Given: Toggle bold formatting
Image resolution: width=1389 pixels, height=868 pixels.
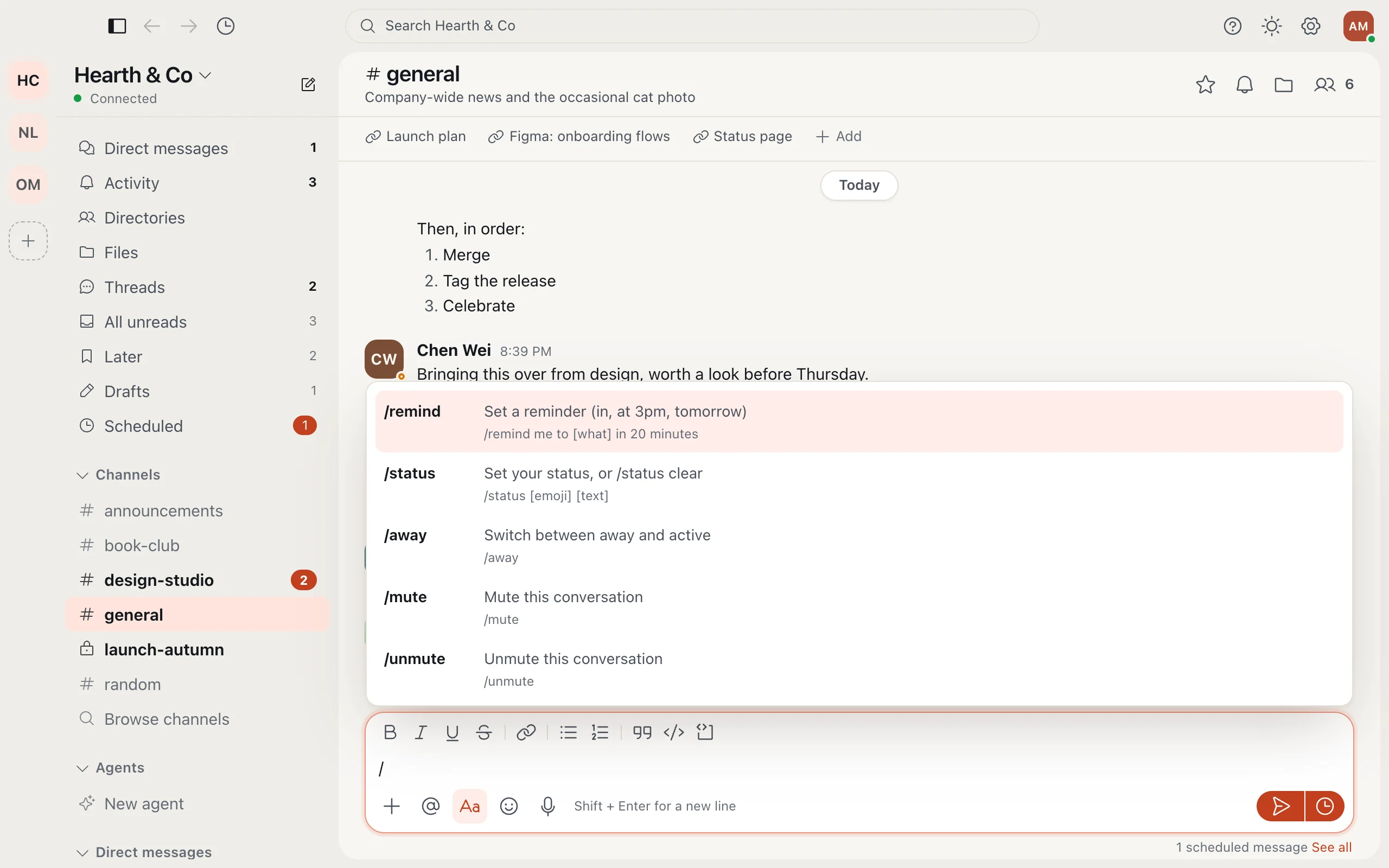Looking at the screenshot, I should pos(390,732).
